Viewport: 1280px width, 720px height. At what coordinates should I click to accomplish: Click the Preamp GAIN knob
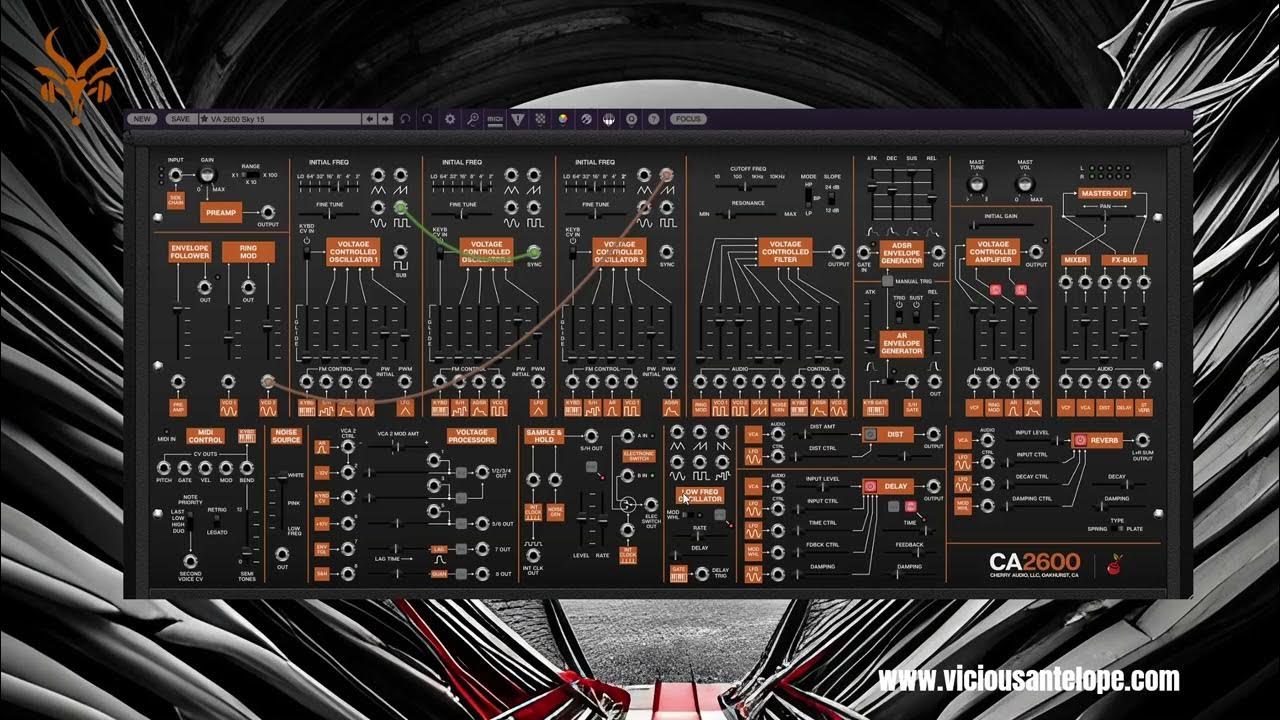click(207, 175)
